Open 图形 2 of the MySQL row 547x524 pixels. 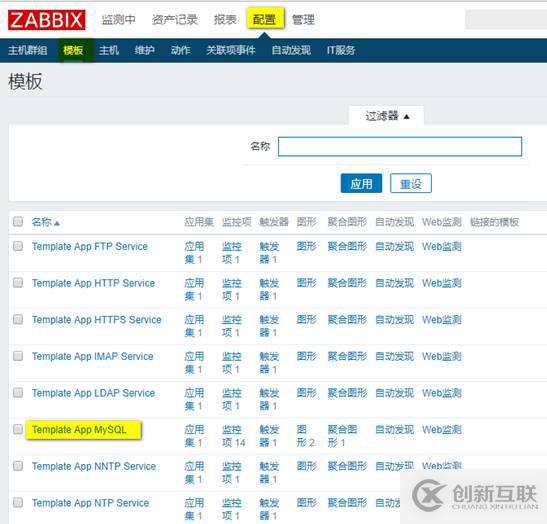[x=306, y=436]
